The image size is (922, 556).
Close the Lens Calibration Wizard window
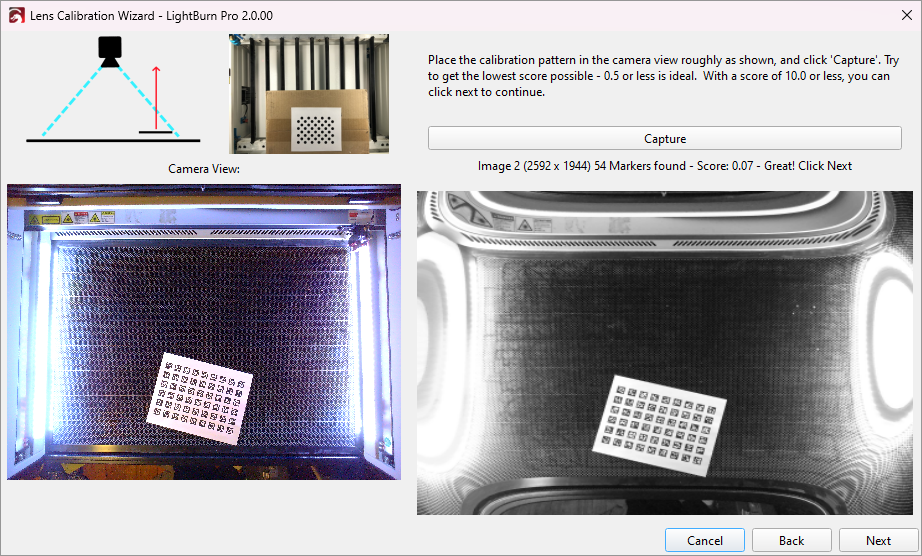(x=898, y=15)
